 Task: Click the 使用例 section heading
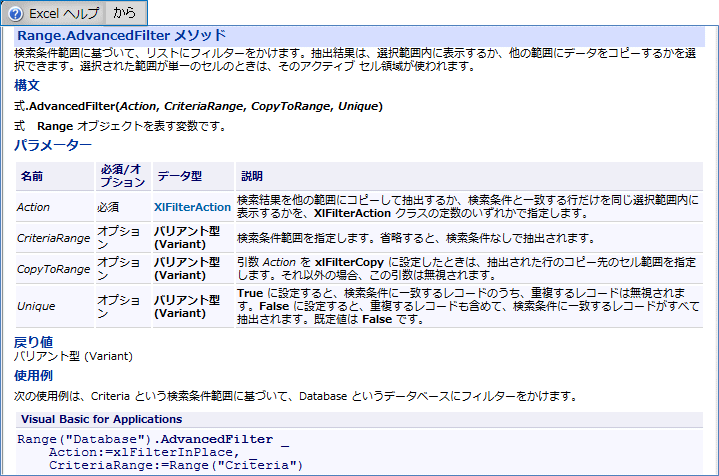point(33,376)
